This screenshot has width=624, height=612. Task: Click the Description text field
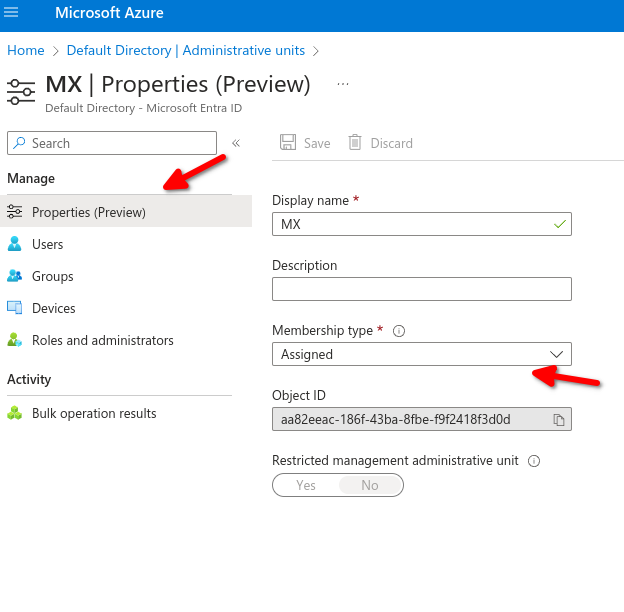pos(421,289)
